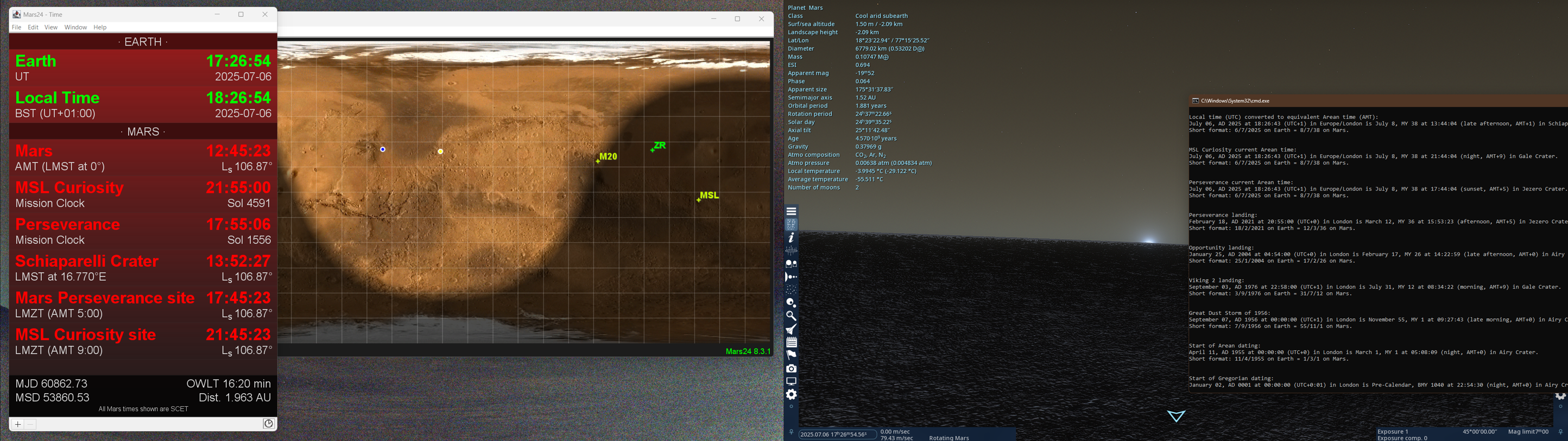Select the Local Time BST clock row
This screenshot has height=441, width=1568.
pyautogui.click(x=143, y=105)
